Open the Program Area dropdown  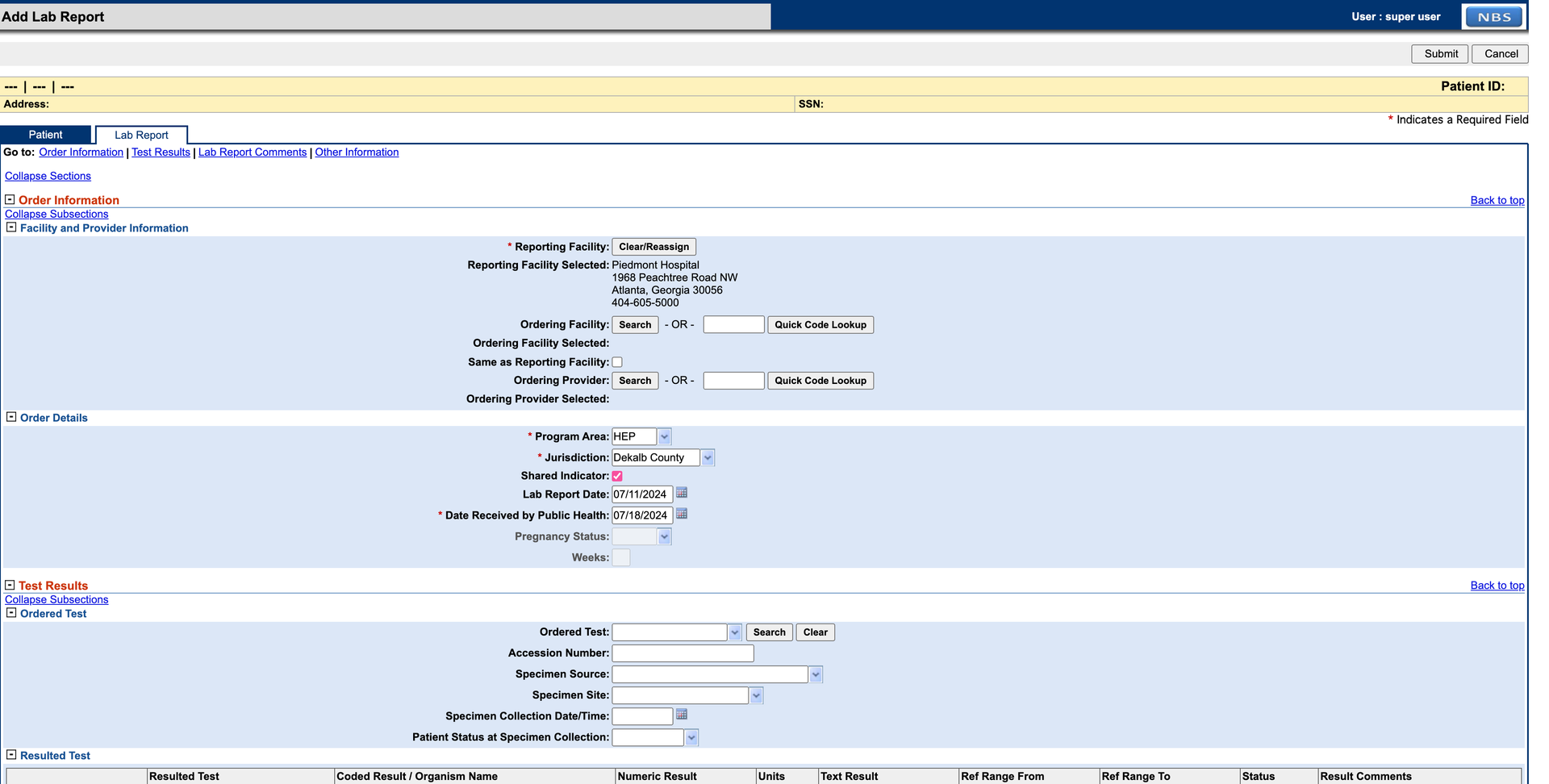coord(664,436)
